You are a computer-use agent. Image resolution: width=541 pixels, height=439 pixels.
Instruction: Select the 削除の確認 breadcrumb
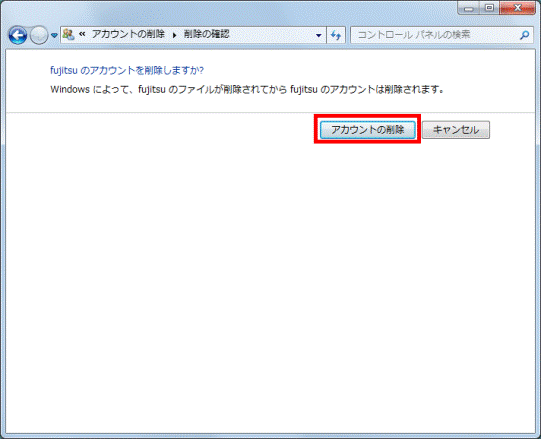(x=206, y=34)
